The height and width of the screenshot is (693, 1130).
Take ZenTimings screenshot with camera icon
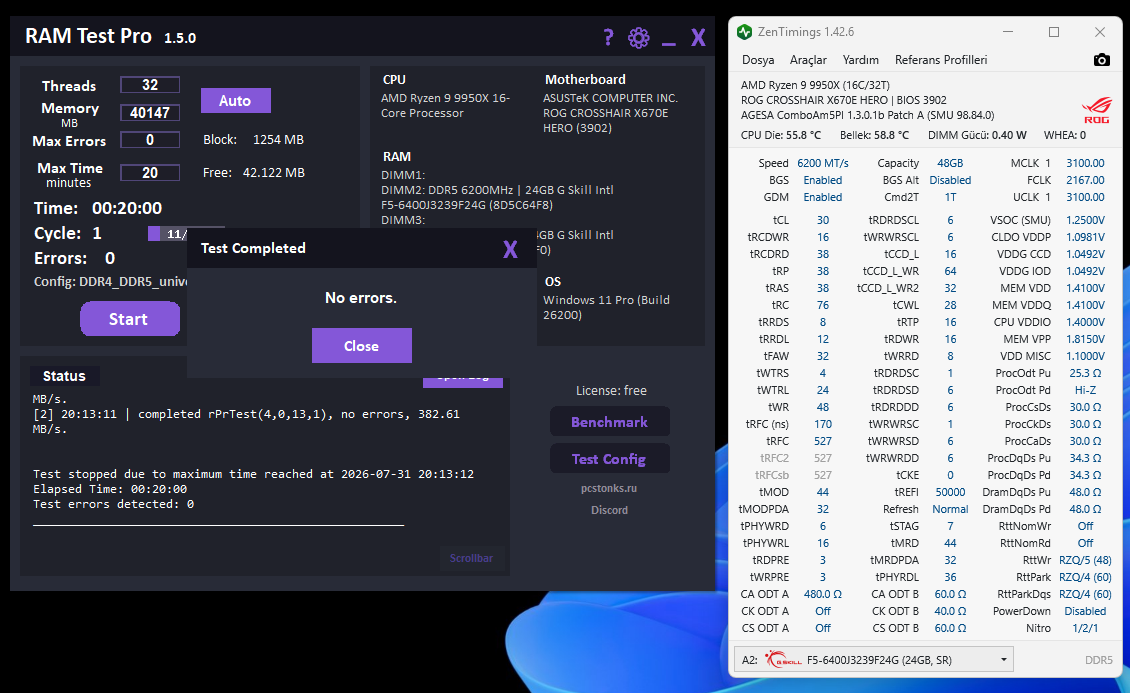point(1101,60)
